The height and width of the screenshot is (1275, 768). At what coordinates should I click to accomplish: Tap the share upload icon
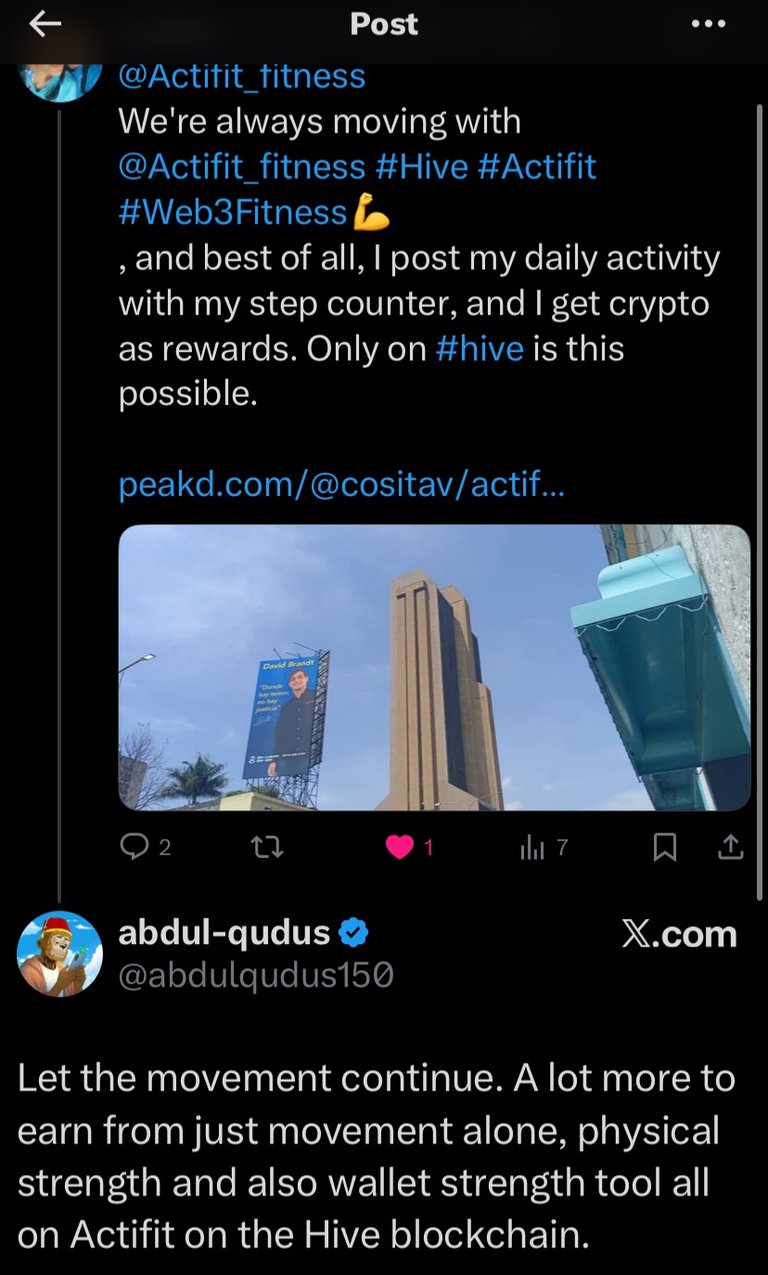coord(732,848)
